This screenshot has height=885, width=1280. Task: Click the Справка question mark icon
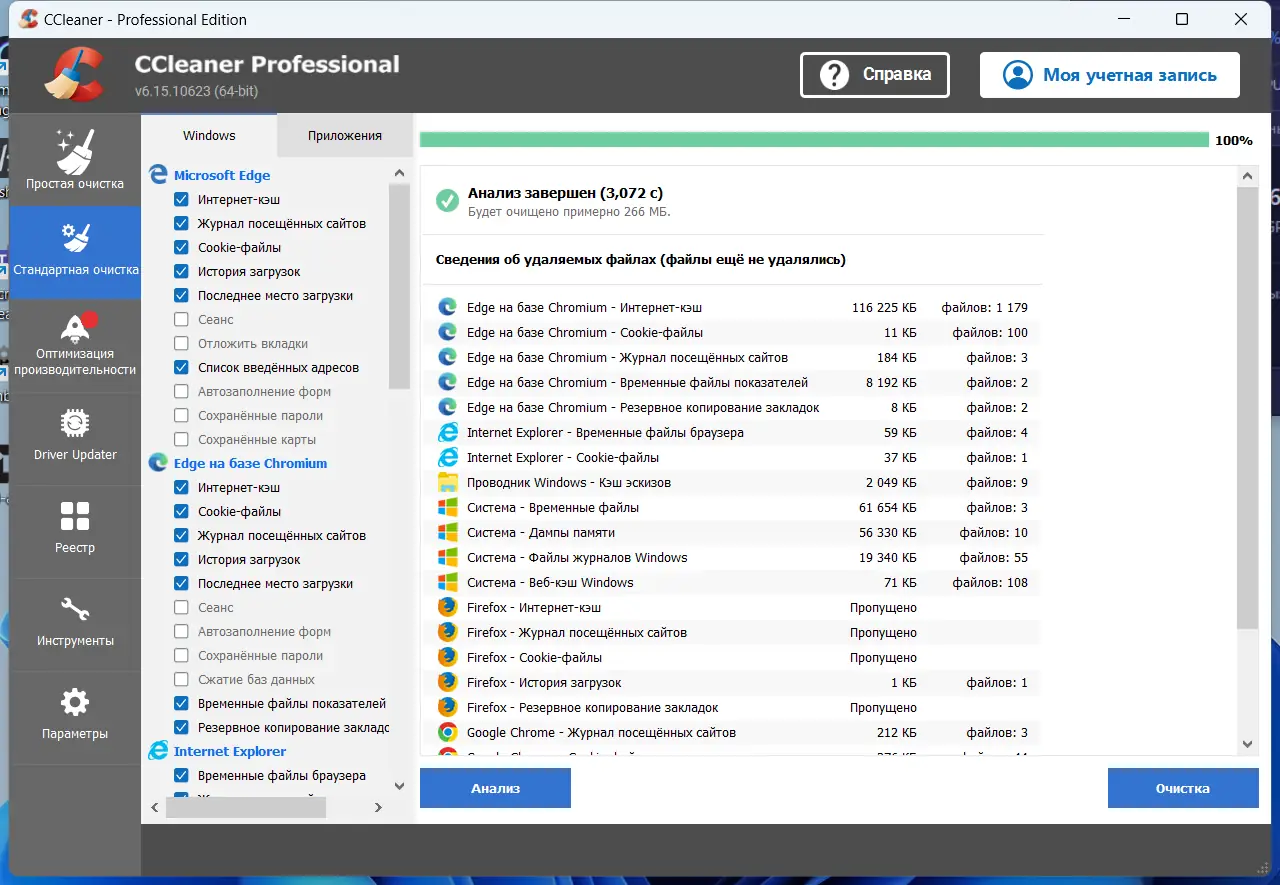835,75
